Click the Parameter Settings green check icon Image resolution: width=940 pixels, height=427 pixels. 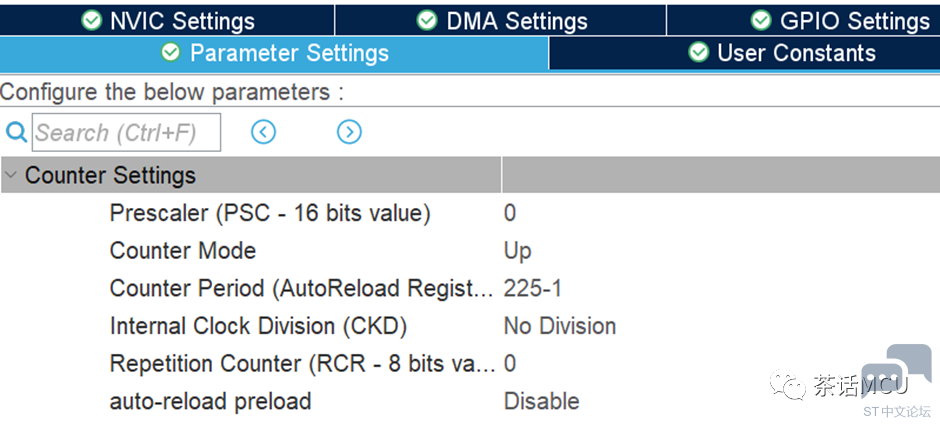pos(171,52)
